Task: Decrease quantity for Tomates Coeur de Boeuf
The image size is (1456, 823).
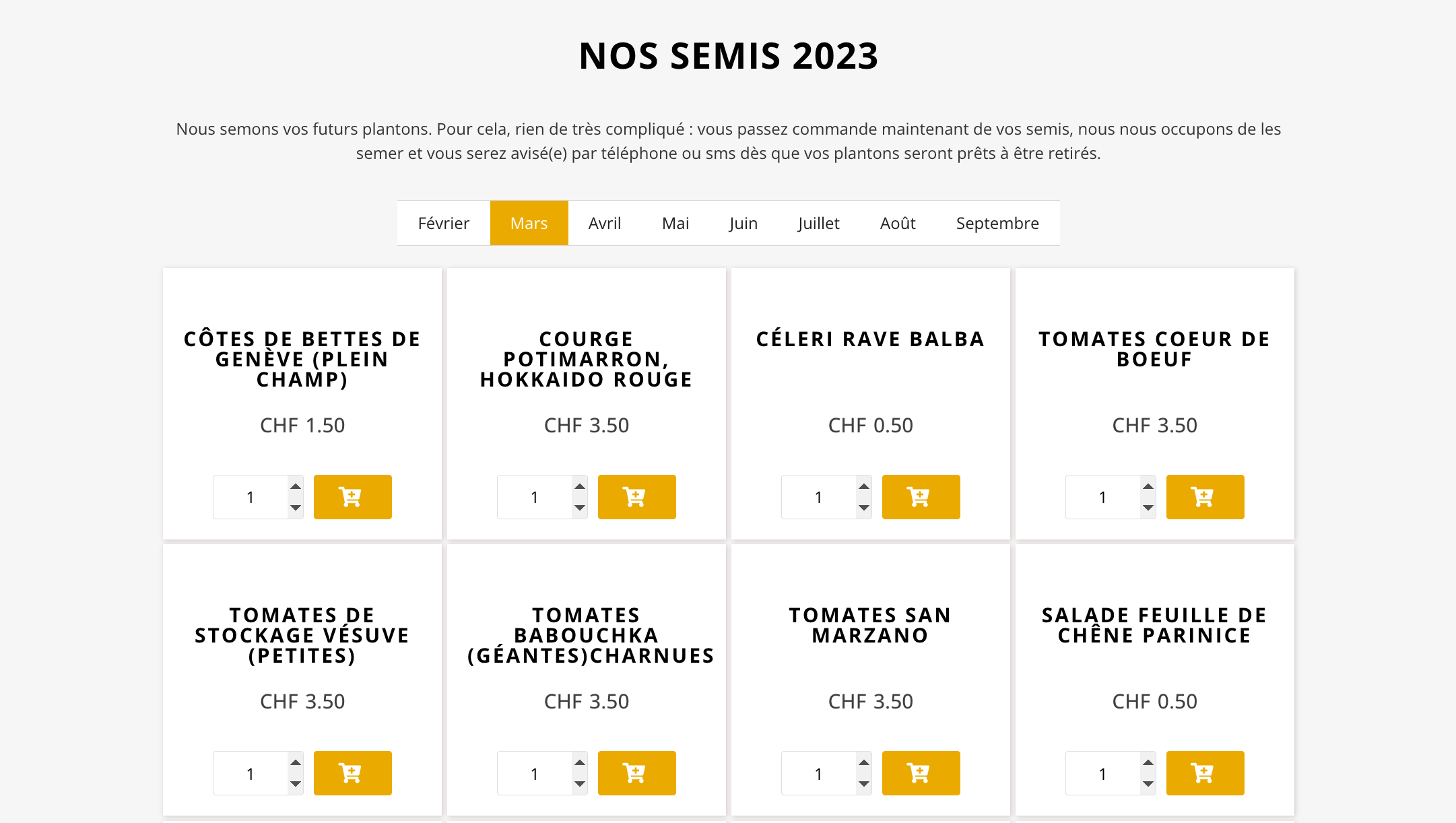Action: tap(1148, 508)
